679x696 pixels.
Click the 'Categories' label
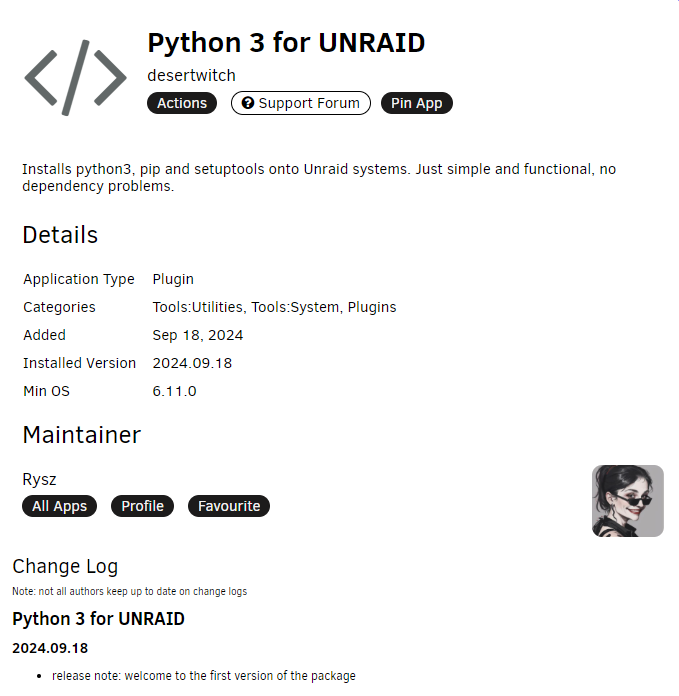[x=59, y=307]
